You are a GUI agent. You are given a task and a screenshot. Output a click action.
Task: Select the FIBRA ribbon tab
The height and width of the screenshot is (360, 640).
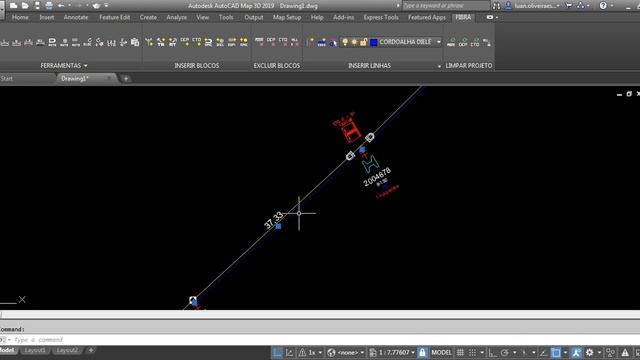[x=463, y=17]
